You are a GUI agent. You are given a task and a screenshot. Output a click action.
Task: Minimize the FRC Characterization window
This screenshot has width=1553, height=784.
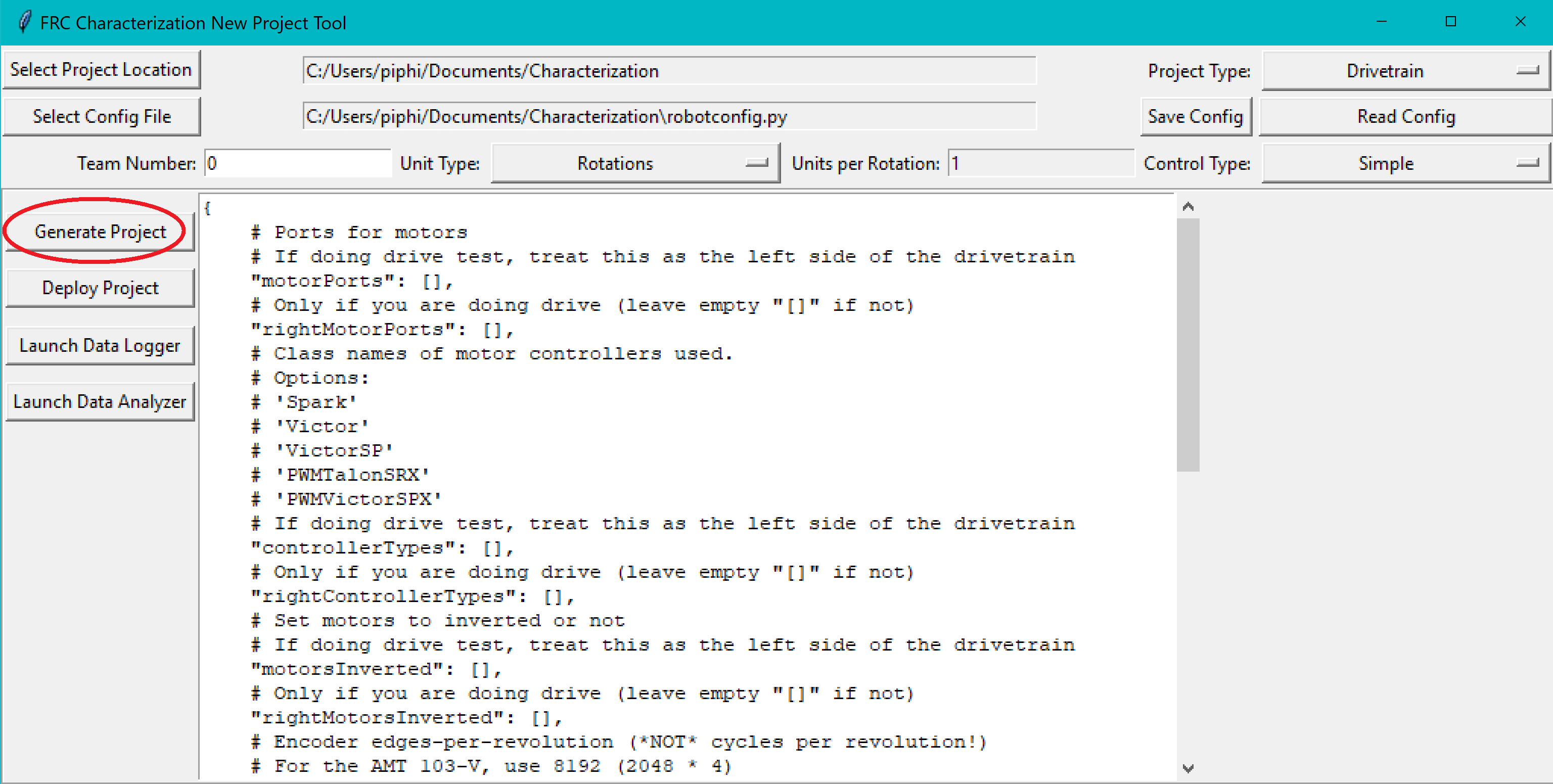tap(1382, 22)
